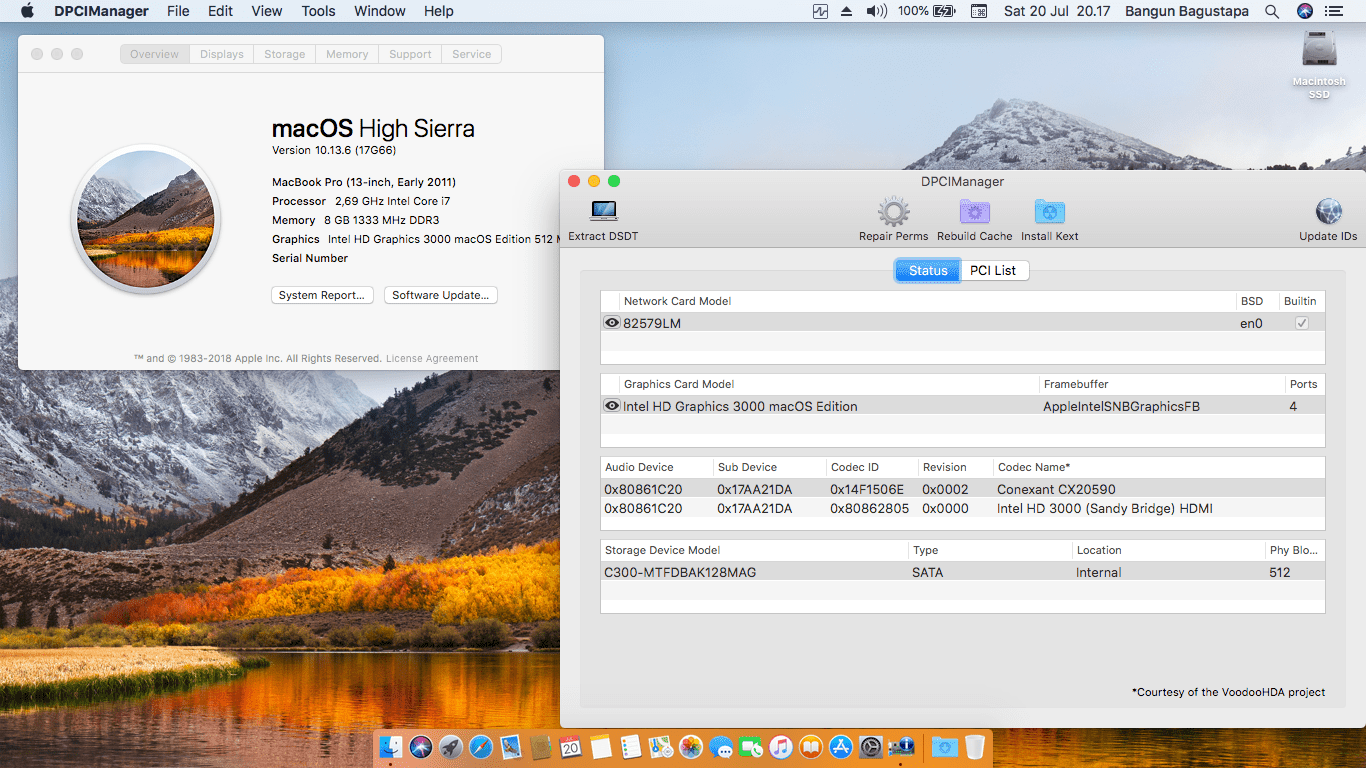Uncheck the Builtin checkbox for en0
This screenshot has width=1366, height=768.
(1301, 322)
